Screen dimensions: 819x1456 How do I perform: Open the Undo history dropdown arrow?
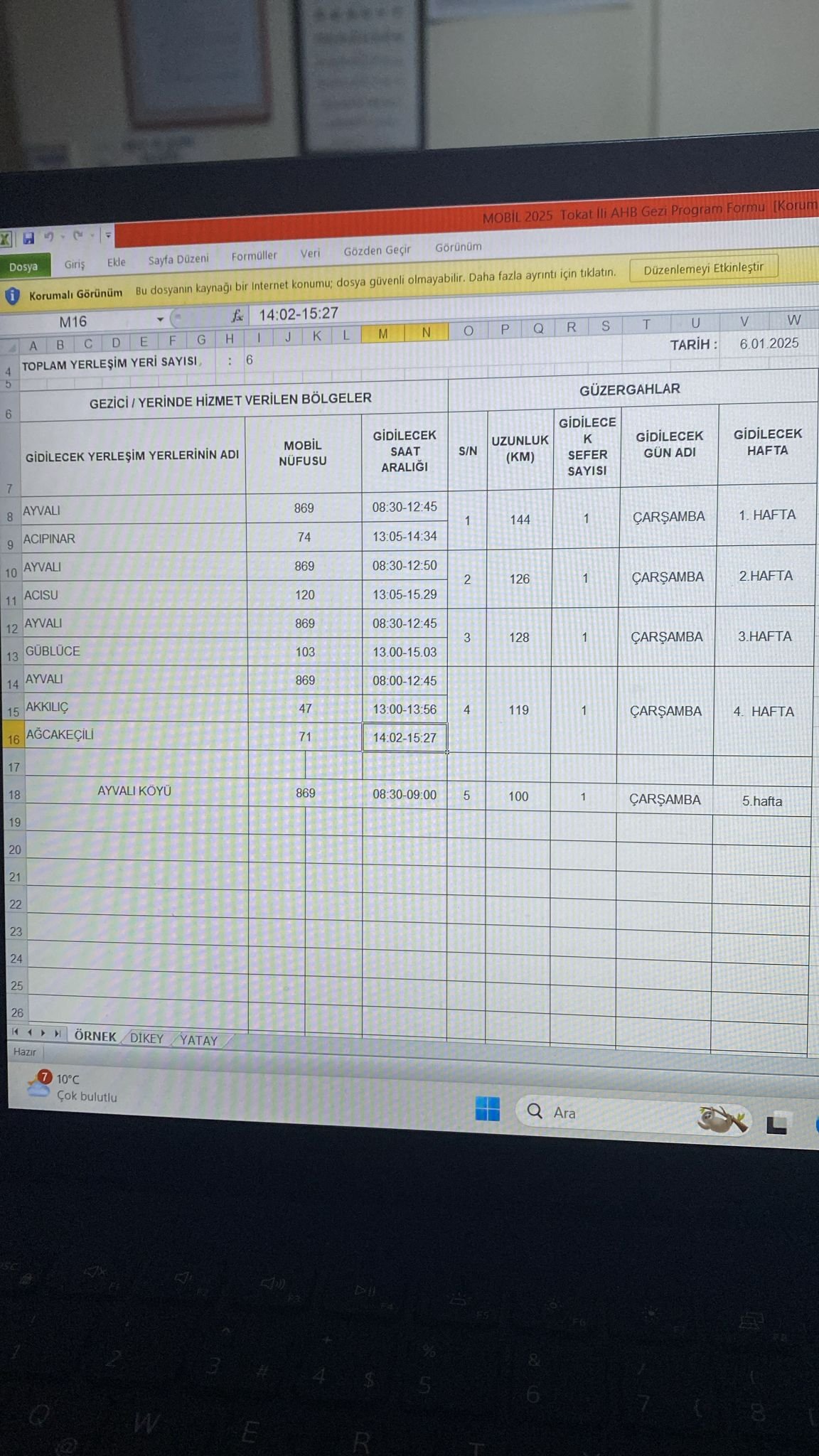tap(63, 236)
